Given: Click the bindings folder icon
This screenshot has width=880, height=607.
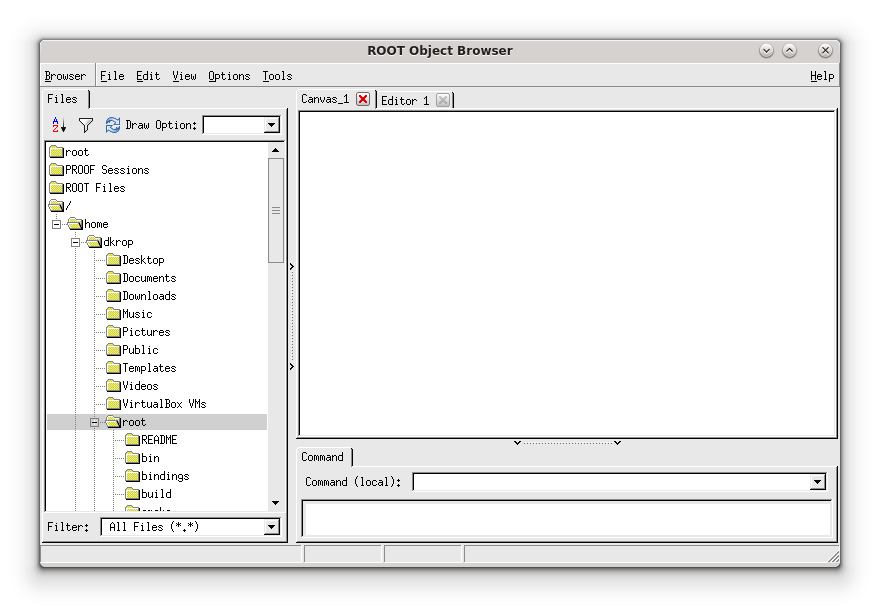Looking at the screenshot, I should (132, 476).
